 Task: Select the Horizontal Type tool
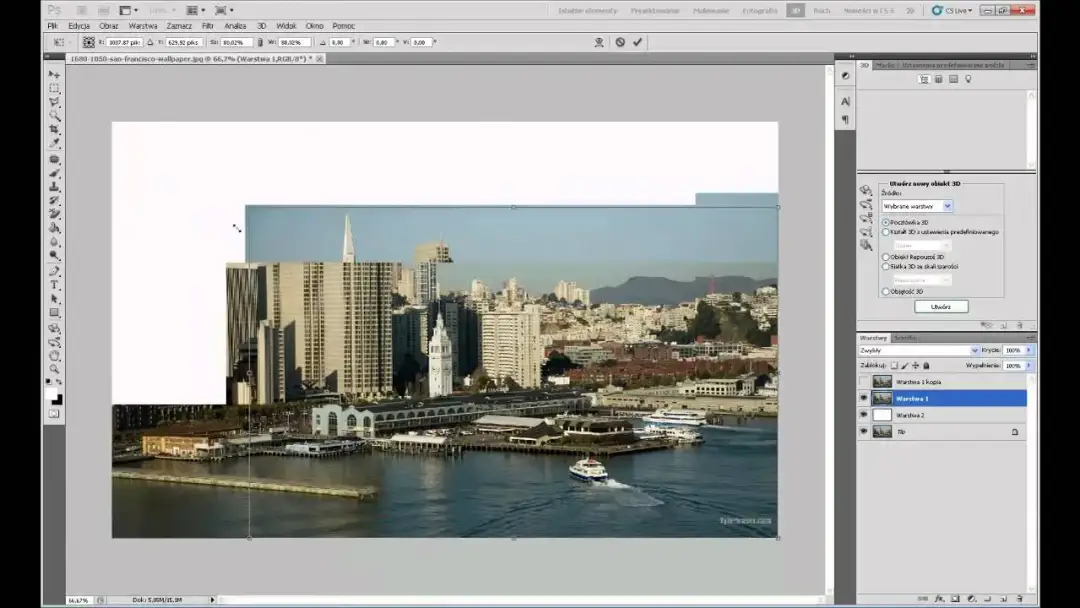coord(53,284)
